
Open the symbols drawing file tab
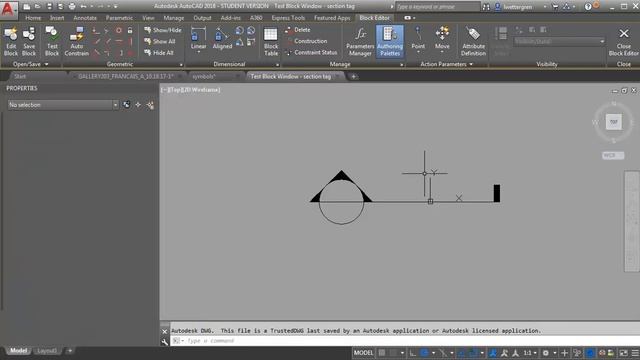pos(203,76)
